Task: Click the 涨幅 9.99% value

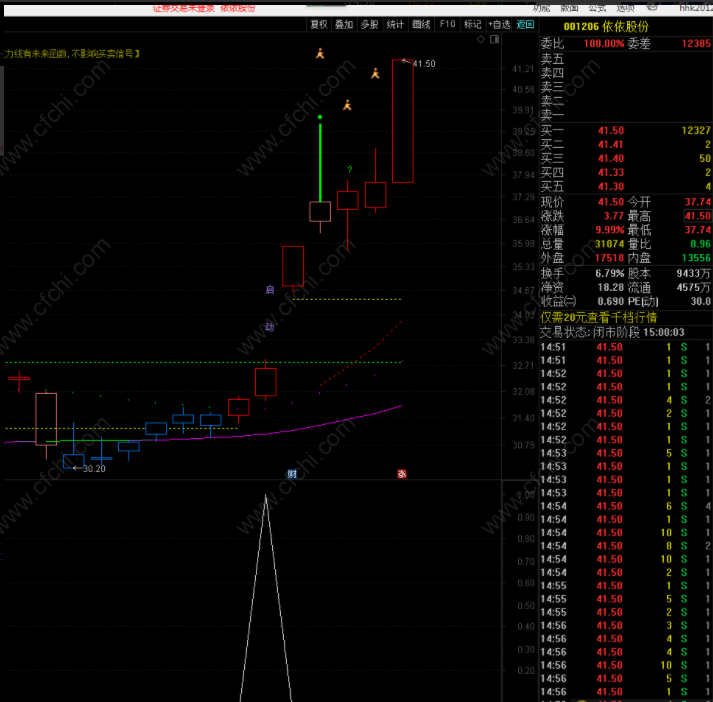Action: pos(610,230)
